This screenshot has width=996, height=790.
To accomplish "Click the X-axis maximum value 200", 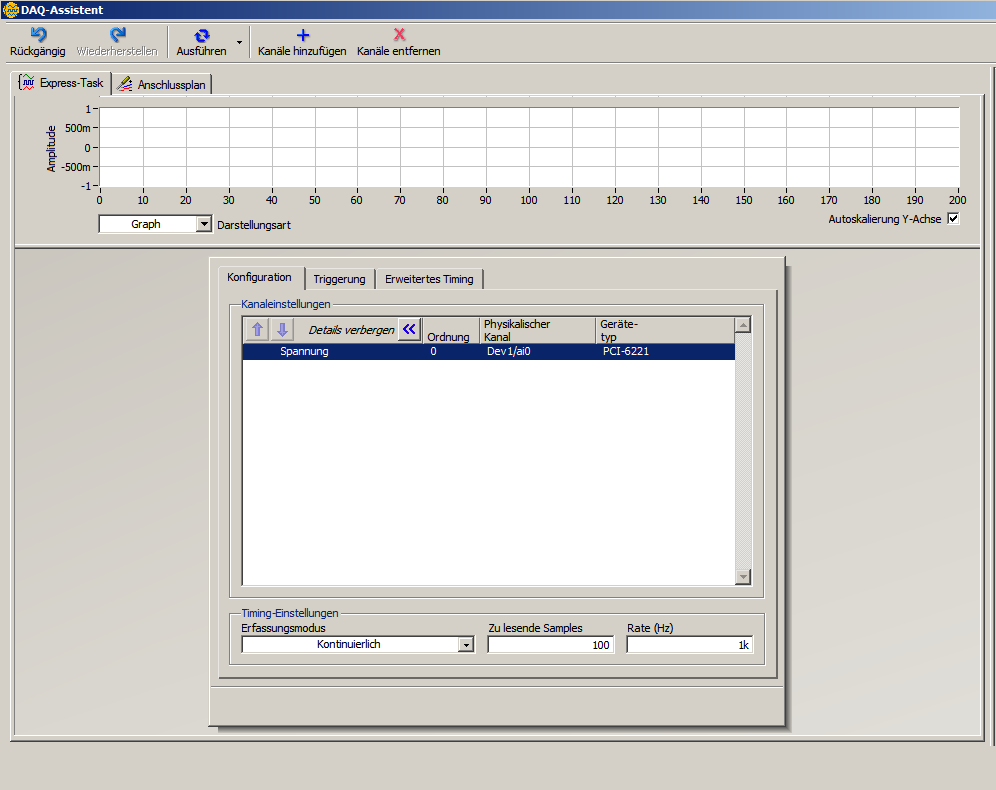I will click(x=957, y=200).
